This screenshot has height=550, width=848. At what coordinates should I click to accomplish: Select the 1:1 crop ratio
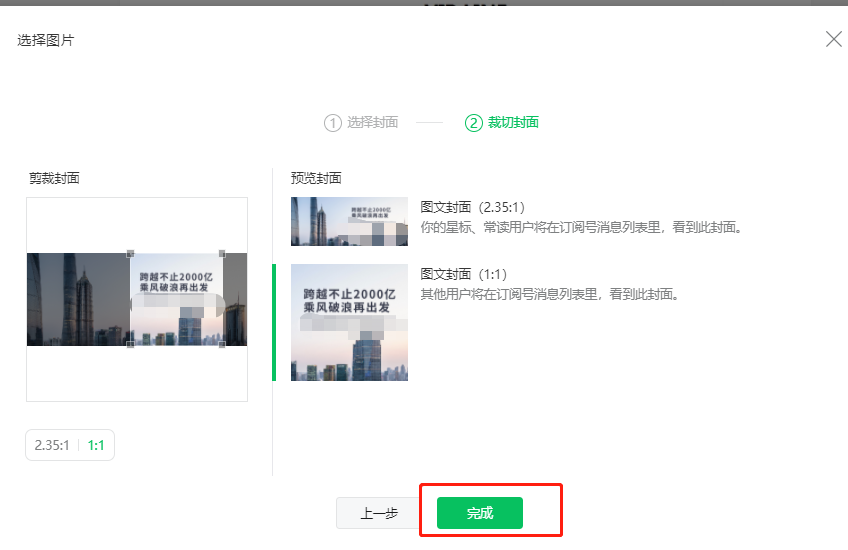click(x=96, y=445)
